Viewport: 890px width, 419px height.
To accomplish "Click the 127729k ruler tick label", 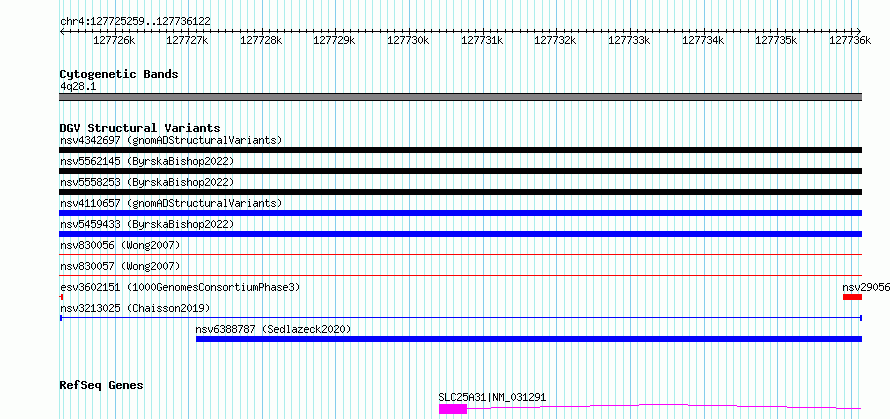I will point(334,40).
